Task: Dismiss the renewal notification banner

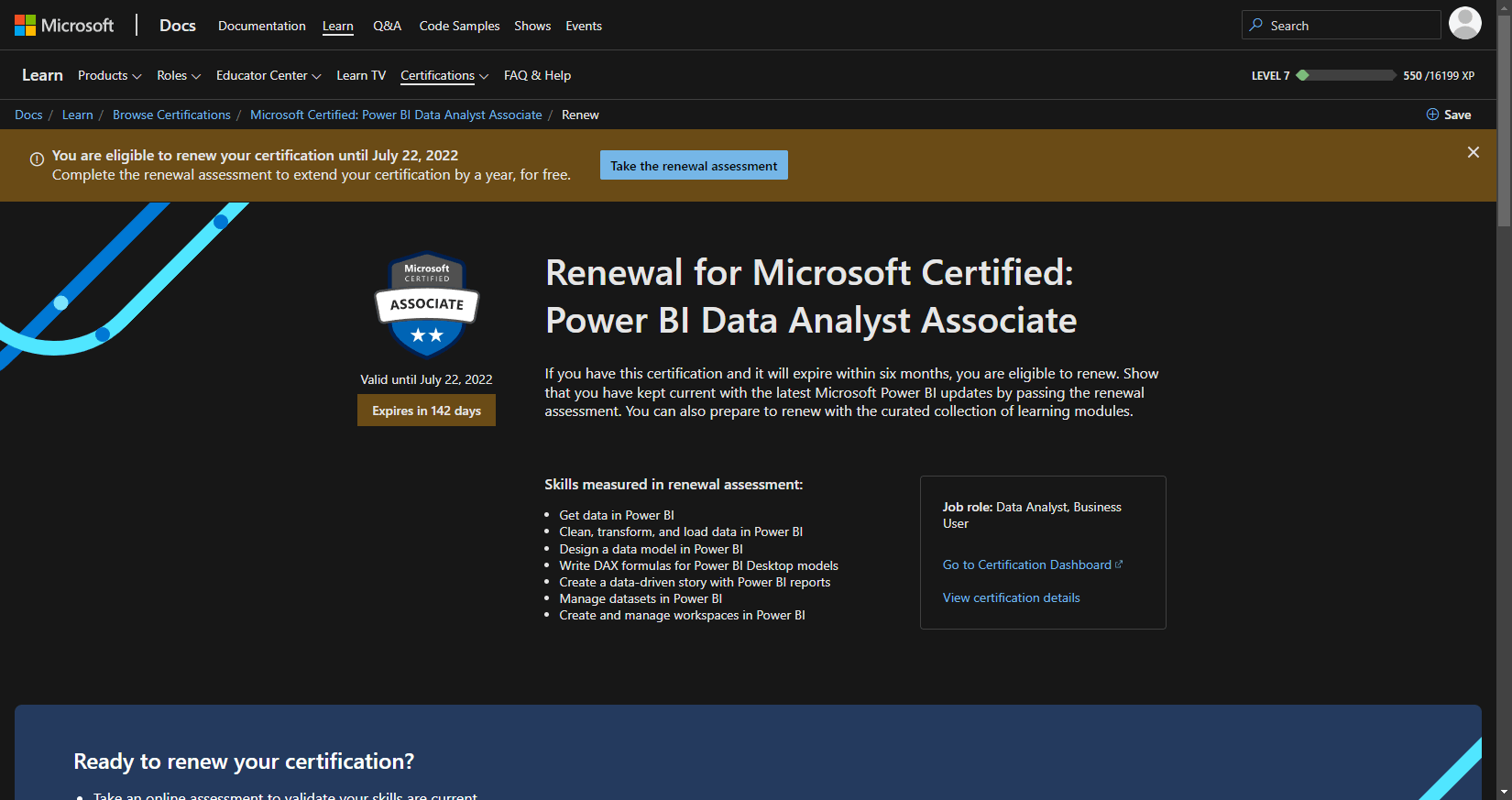Action: click(x=1473, y=152)
